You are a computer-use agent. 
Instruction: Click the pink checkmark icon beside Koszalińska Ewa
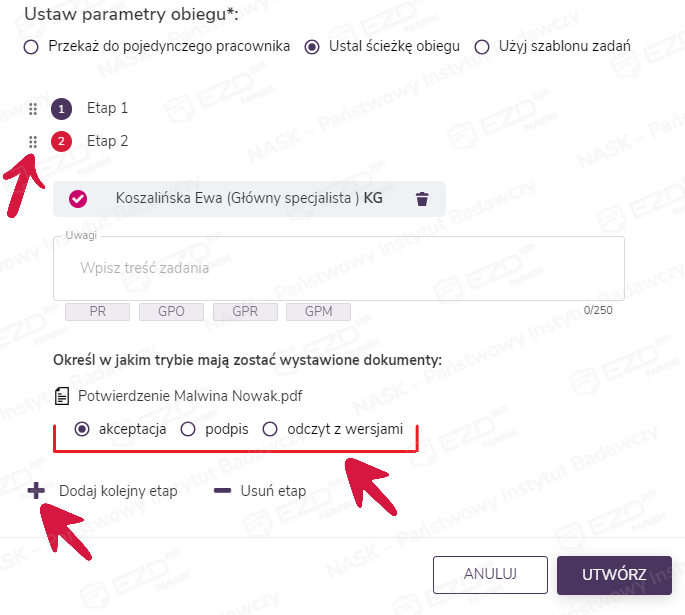(78, 199)
